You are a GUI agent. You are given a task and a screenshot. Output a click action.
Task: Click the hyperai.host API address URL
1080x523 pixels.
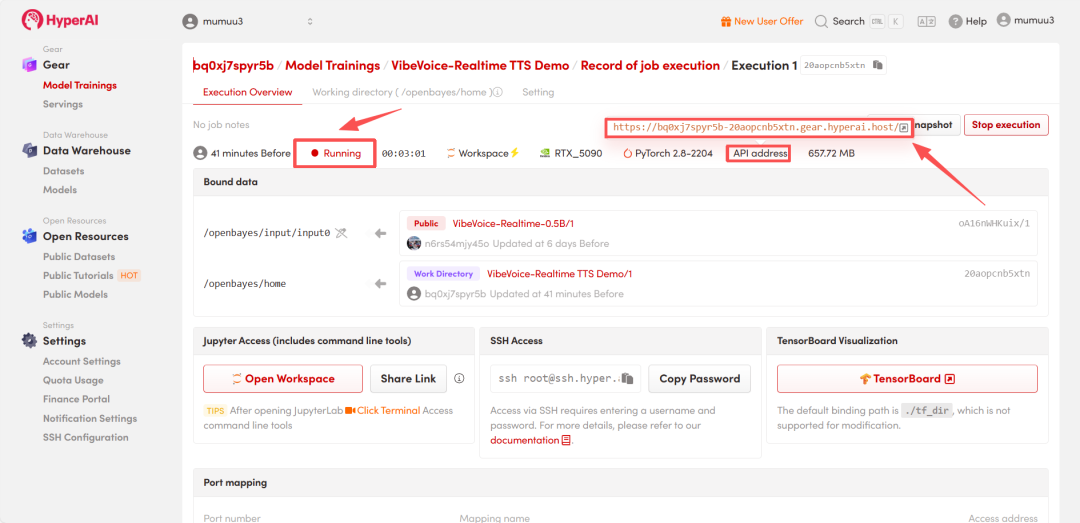click(756, 127)
